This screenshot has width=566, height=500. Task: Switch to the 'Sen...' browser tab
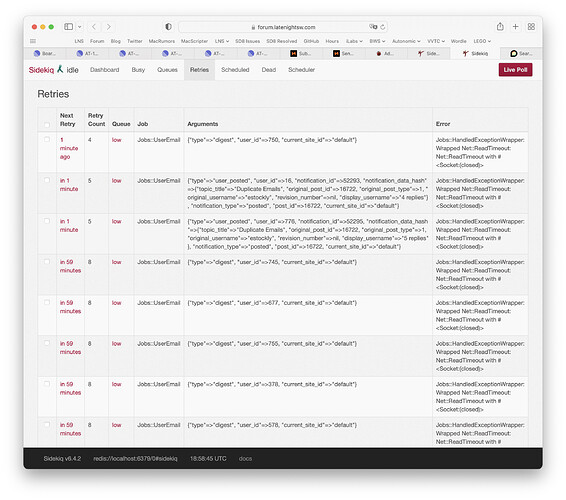pyautogui.click(x=343, y=53)
